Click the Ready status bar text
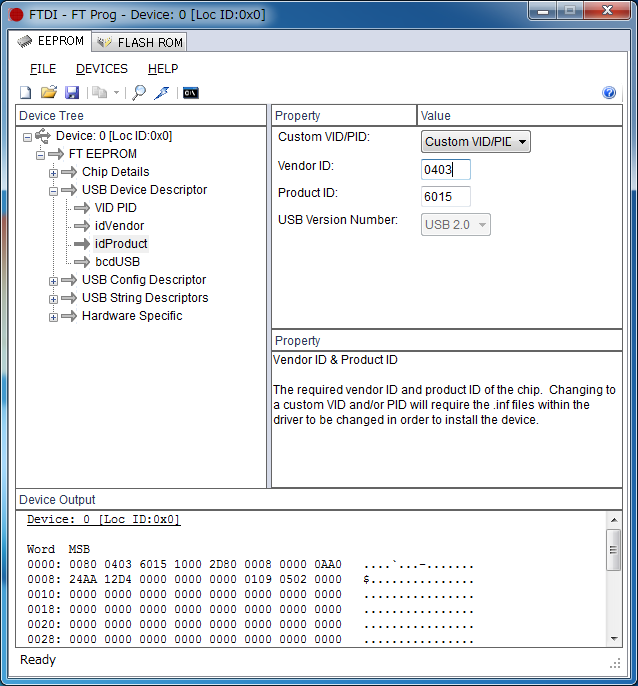The image size is (638, 686). 38,660
